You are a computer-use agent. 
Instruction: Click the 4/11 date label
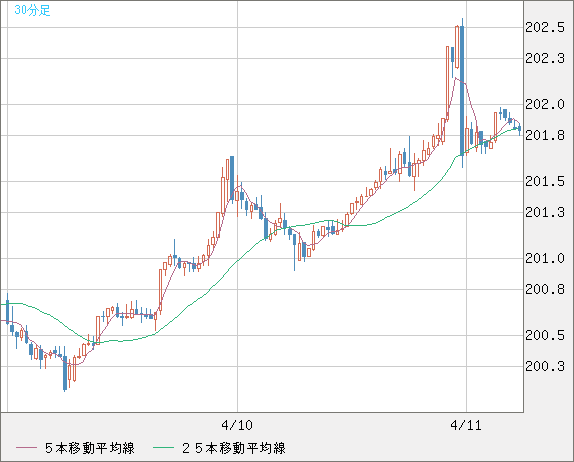click(466, 425)
